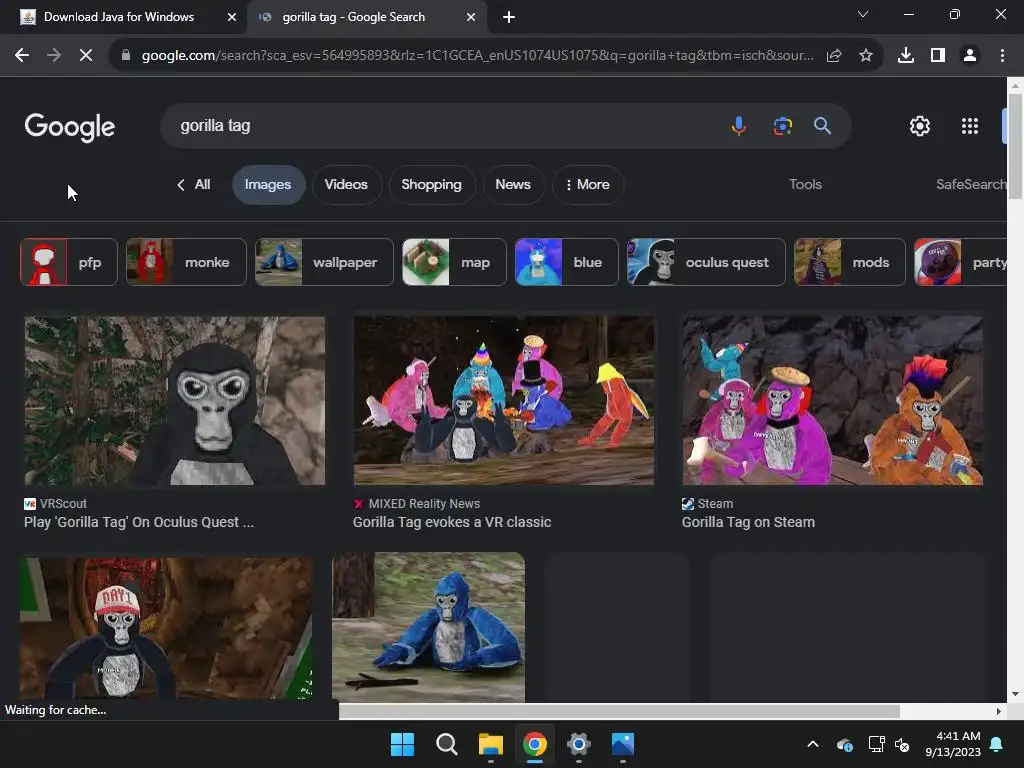Search by image with Google Lens icon
Screen dimensions: 1024x768
pyautogui.click(x=782, y=125)
